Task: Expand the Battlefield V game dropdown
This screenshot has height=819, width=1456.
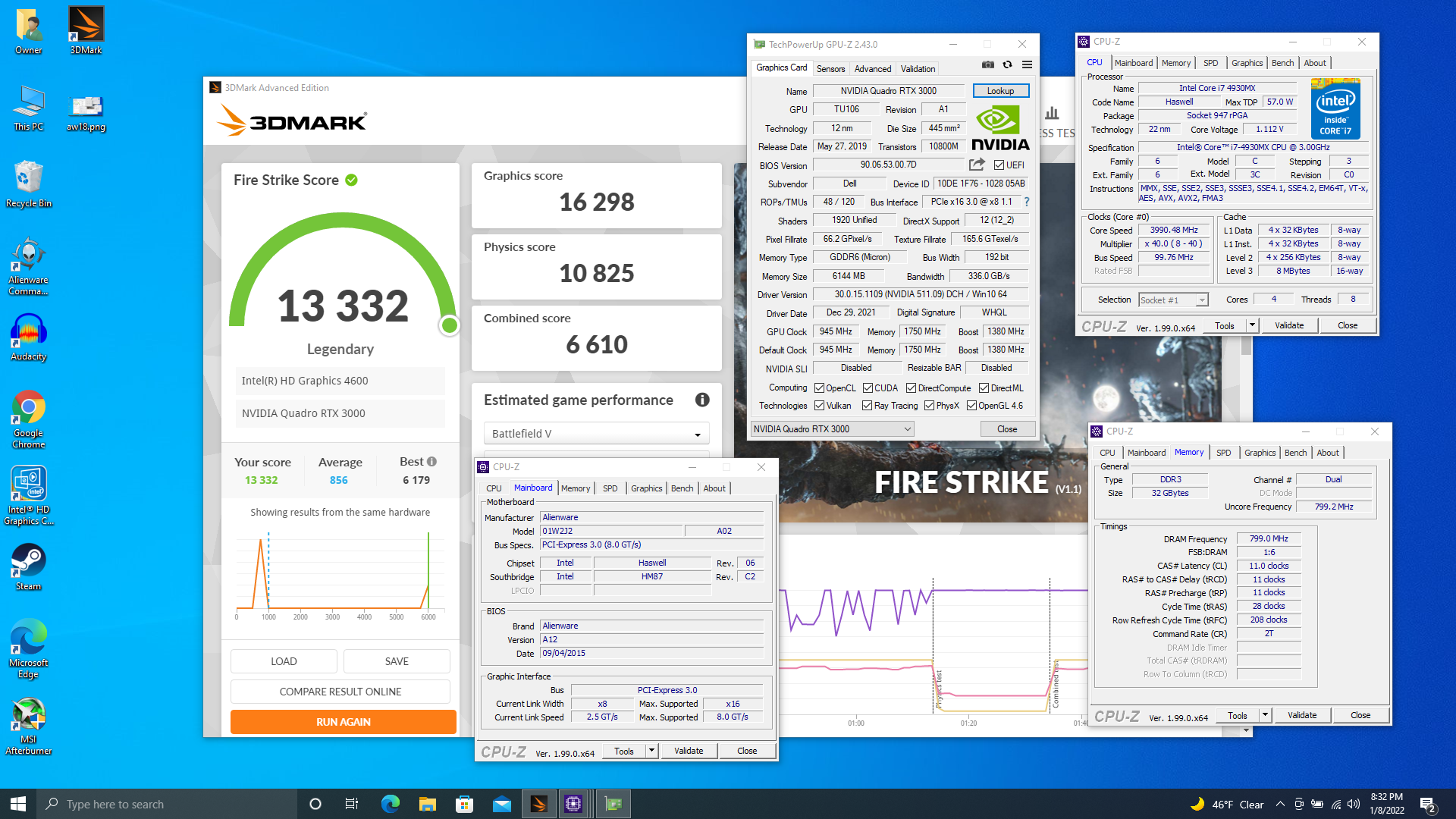Action: pyautogui.click(x=597, y=434)
